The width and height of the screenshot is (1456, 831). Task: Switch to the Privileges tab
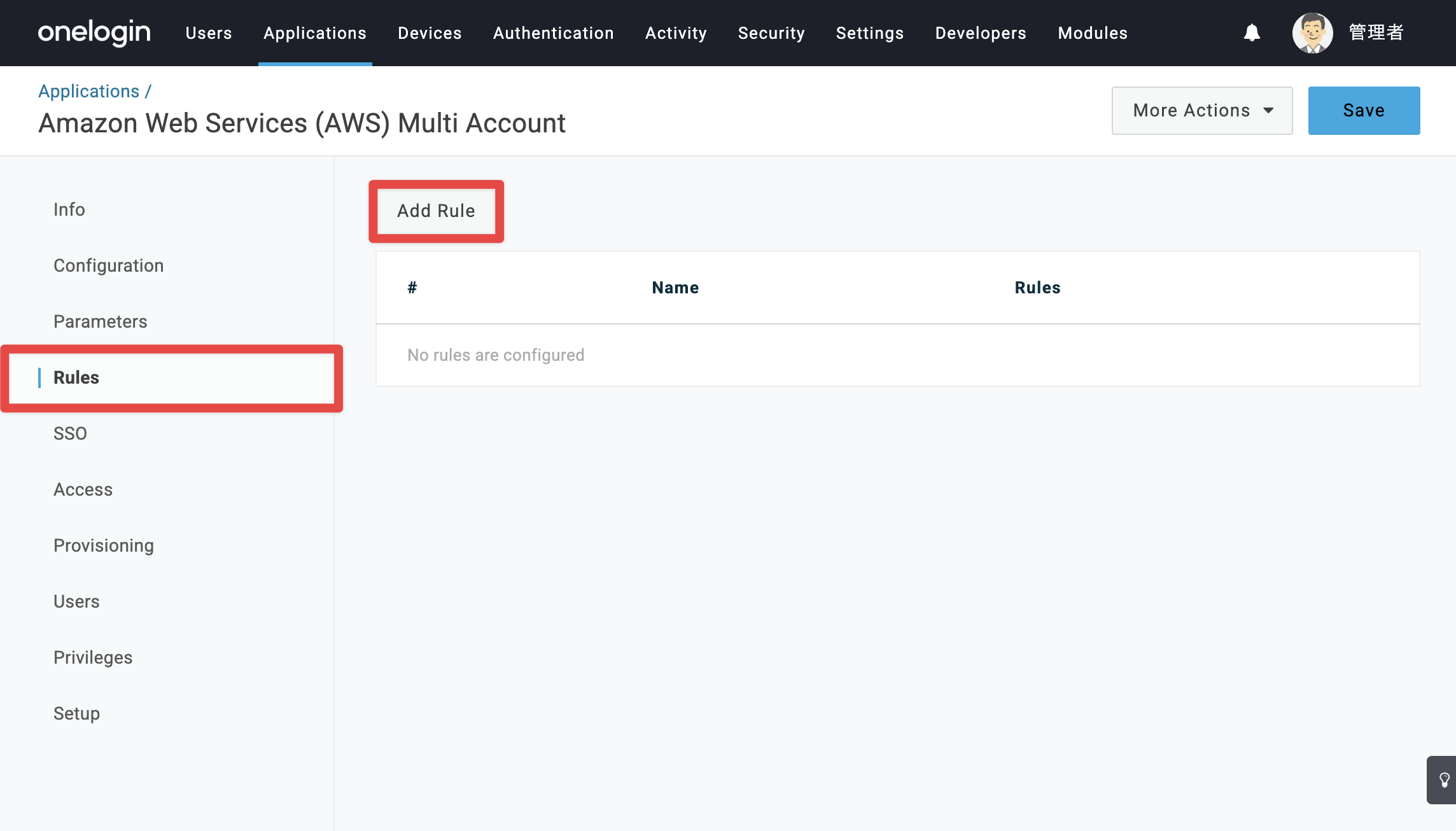[x=93, y=658]
